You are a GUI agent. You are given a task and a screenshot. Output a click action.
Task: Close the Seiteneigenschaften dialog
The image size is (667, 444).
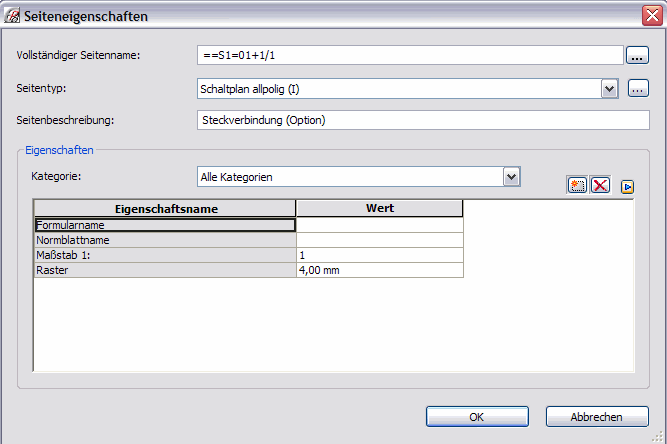click(652, 16)
